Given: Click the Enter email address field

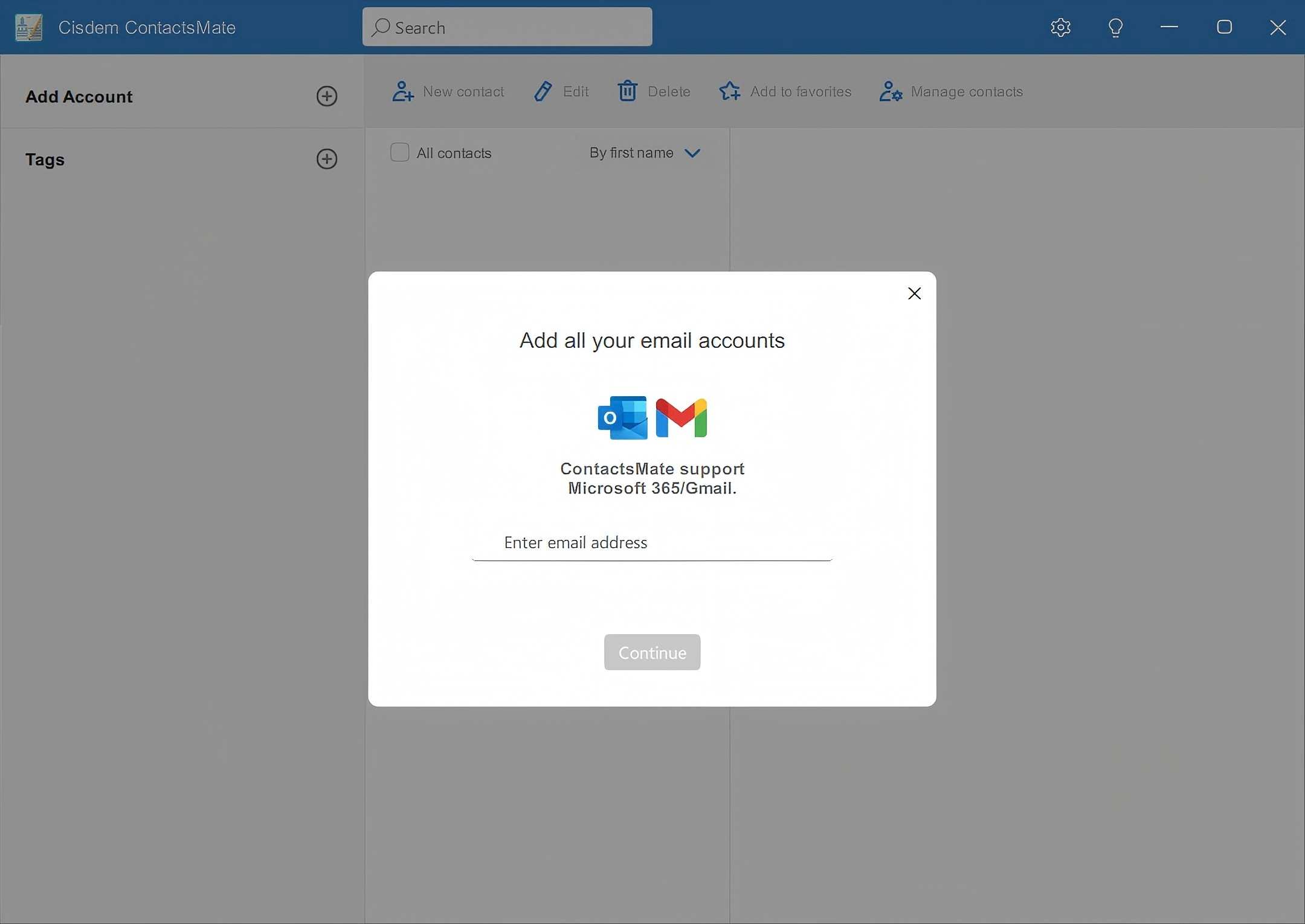Looking at the screenshot, I should tap(651, 542).
